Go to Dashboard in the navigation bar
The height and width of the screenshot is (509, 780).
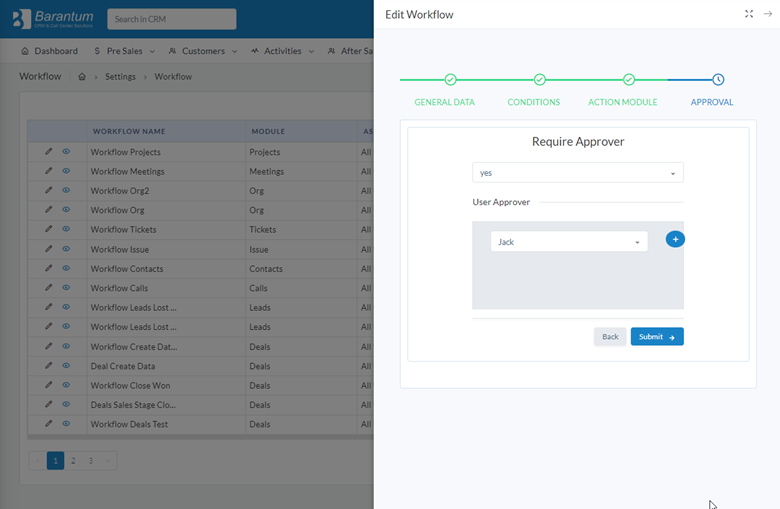click(50, 51)
